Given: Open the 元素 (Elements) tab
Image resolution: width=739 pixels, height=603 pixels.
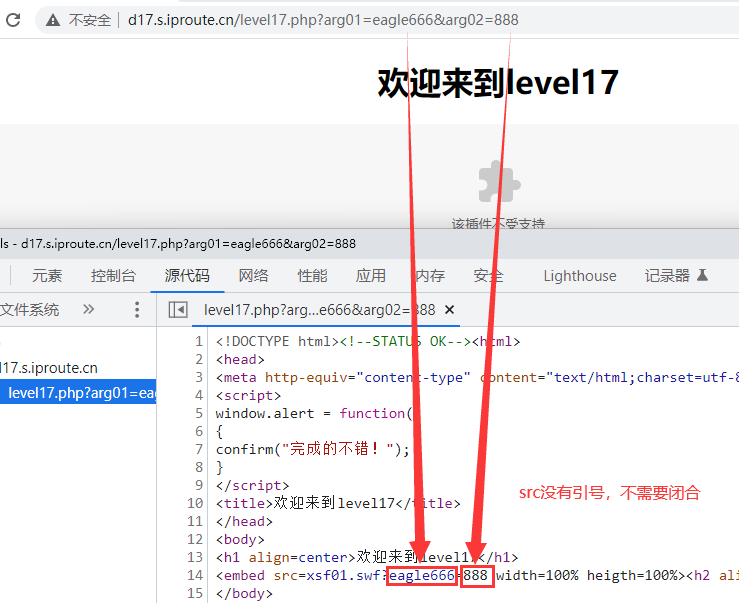Looking at the screenshot, I should [x=47, y=276].
